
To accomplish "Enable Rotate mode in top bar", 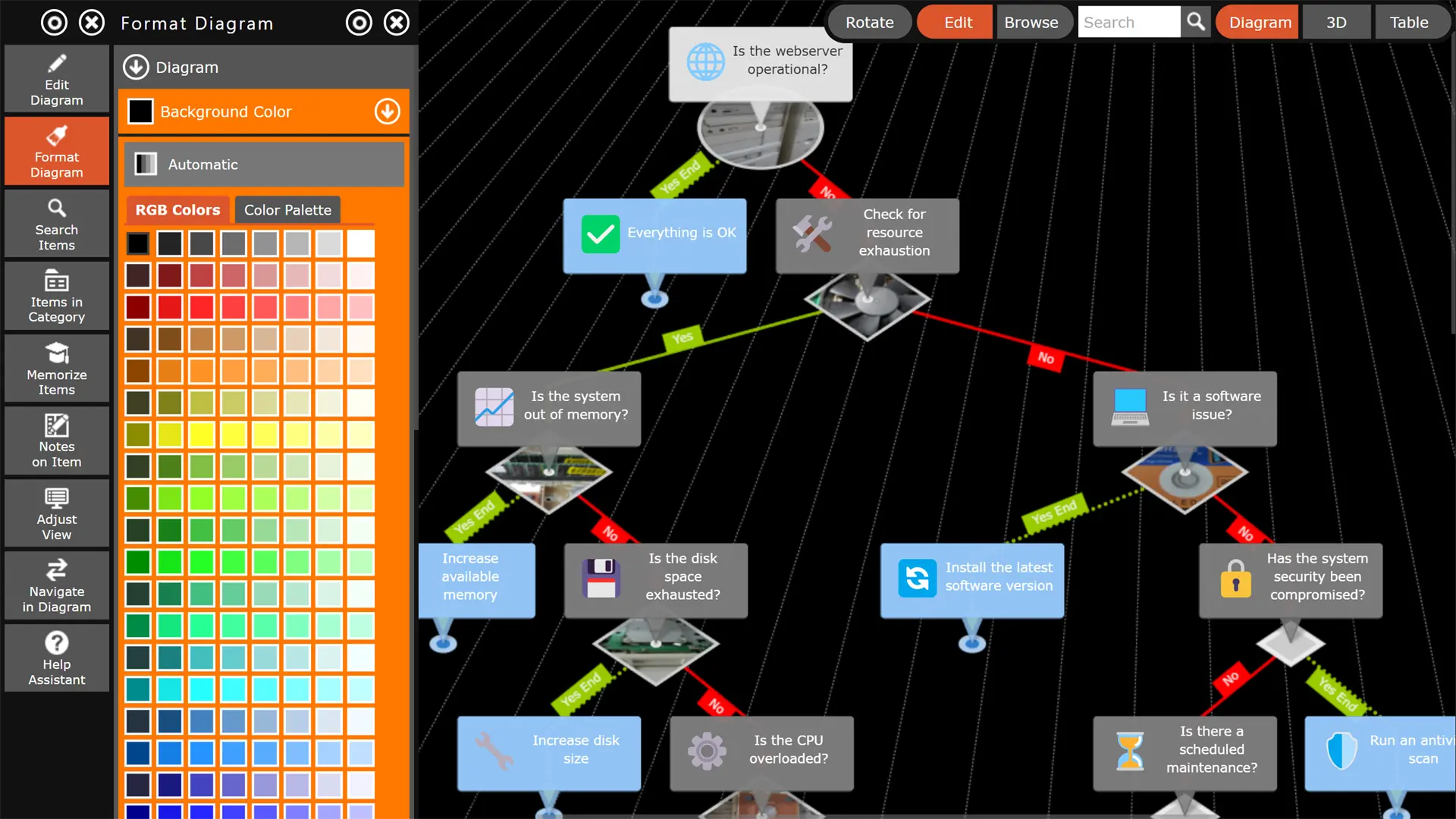I will click(870, 22).
